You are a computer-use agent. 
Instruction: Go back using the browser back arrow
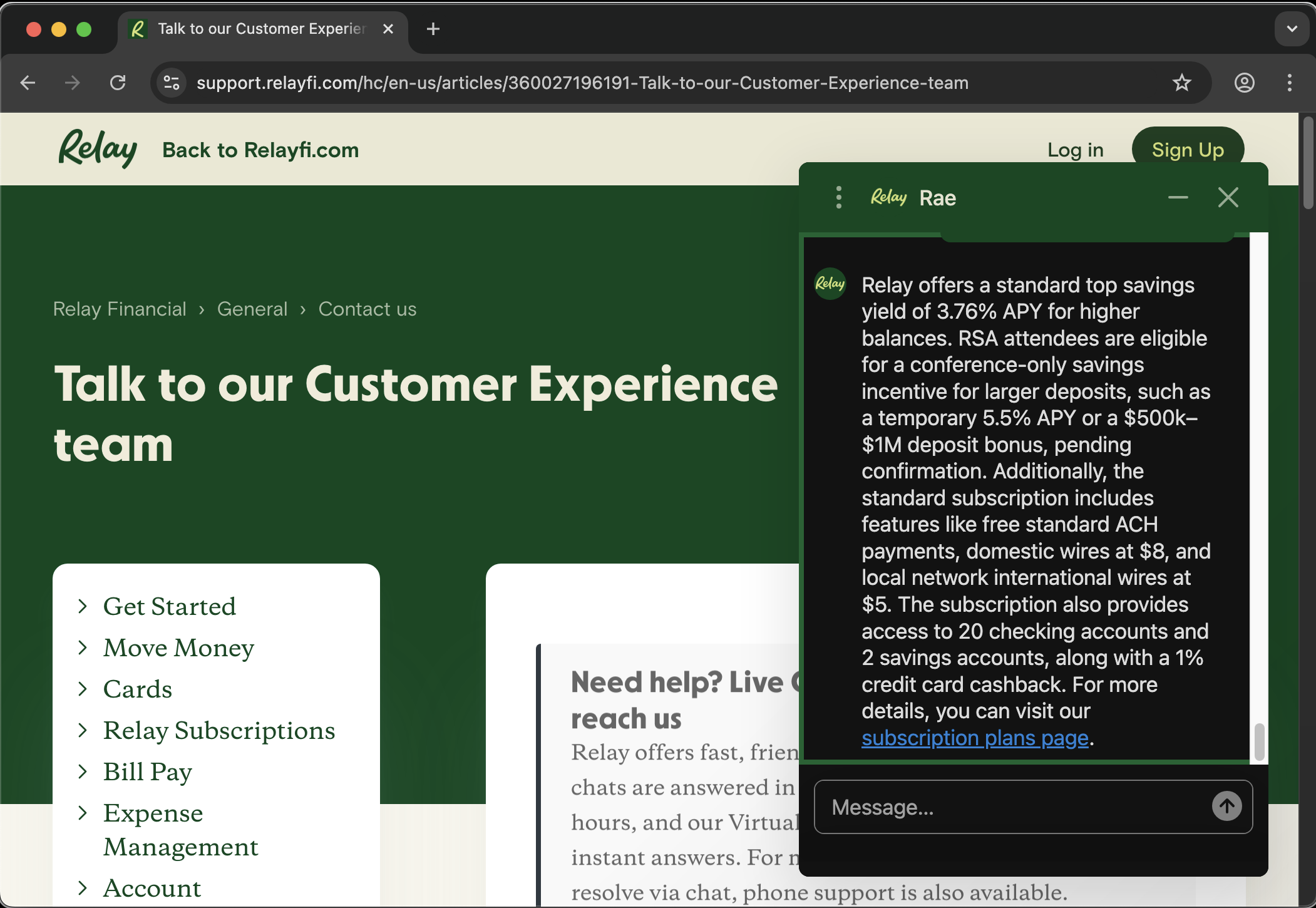point(28,83)
